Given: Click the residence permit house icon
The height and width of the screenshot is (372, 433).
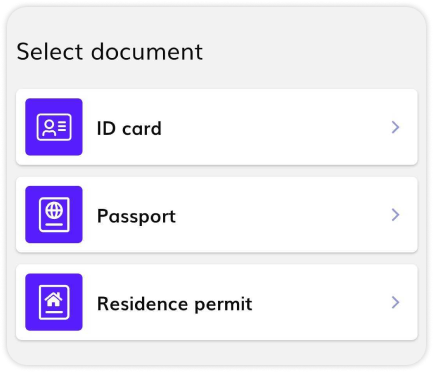Looking at the screenshot, I should (x=54, y=302).
